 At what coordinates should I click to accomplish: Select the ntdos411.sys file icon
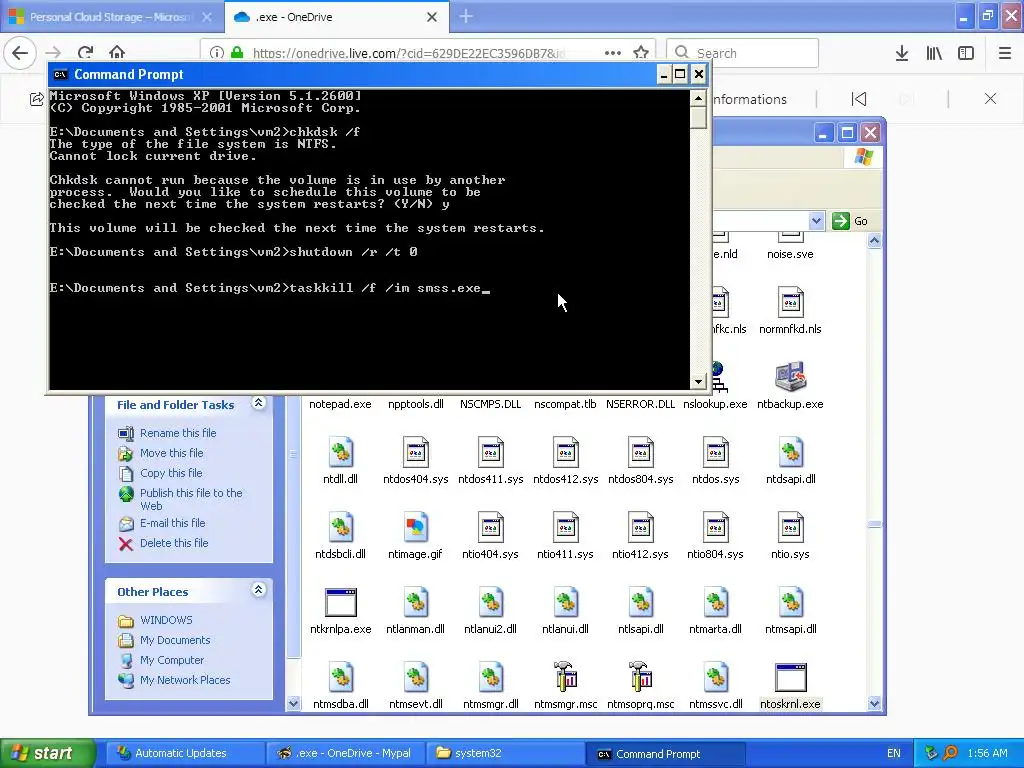pos(490,453)
